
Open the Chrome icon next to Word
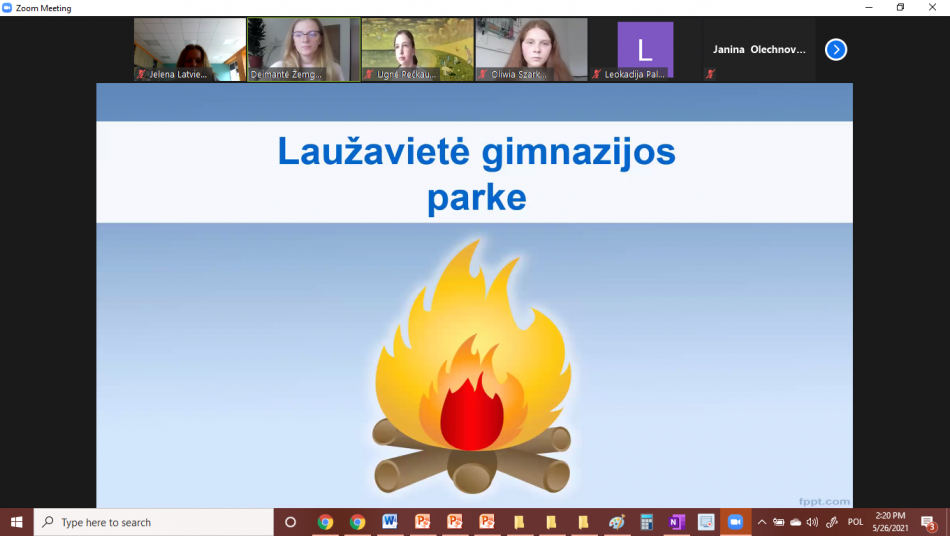pos(357,522)
